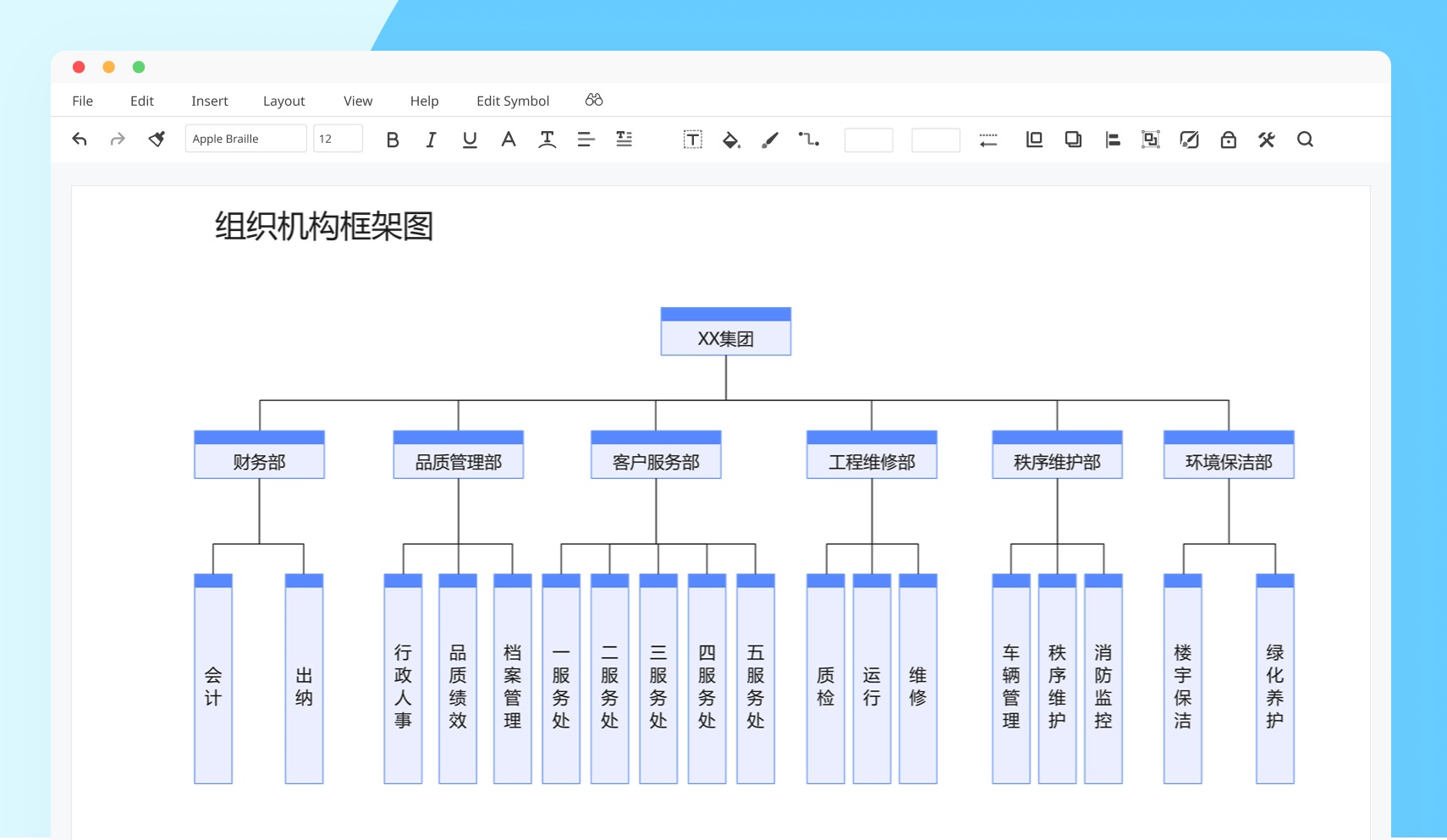Open the Layout menu
Image resolution: width=1447 pixels, height=840 pixels.
pyautogui.click(x=284, y=101)
